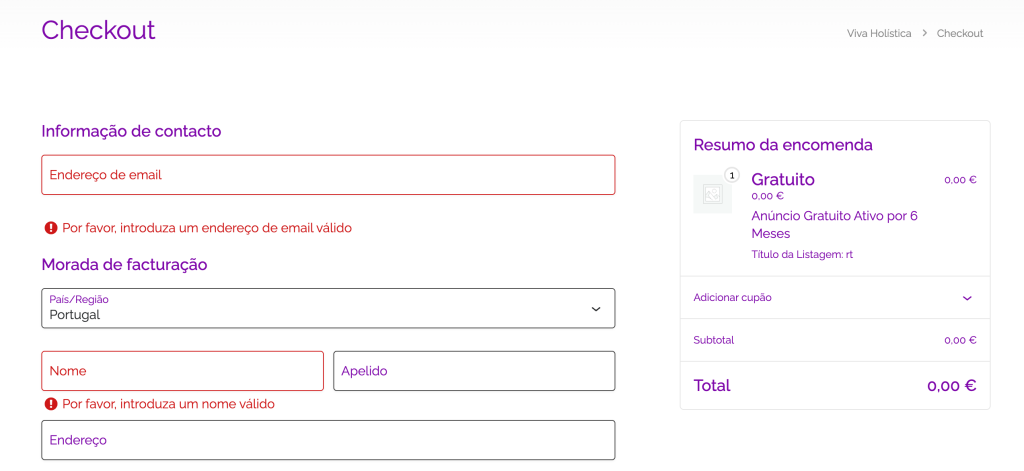Viewport: 1024px width, 471px height.
Task: Click the Checkout breadcrumb item
Action: [x=959, y=34]
